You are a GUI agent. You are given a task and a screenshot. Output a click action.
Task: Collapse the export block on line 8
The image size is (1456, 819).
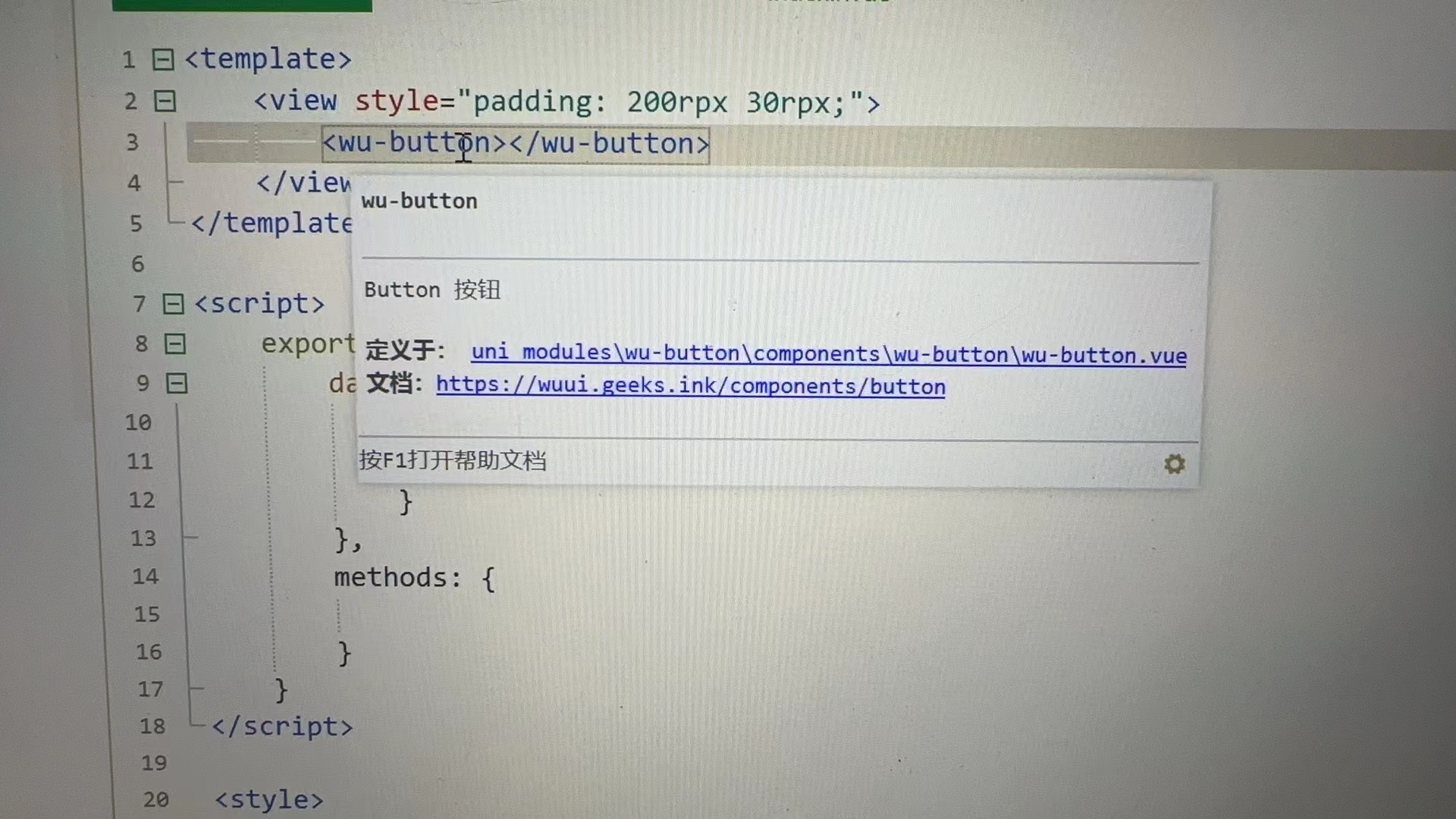175,344
